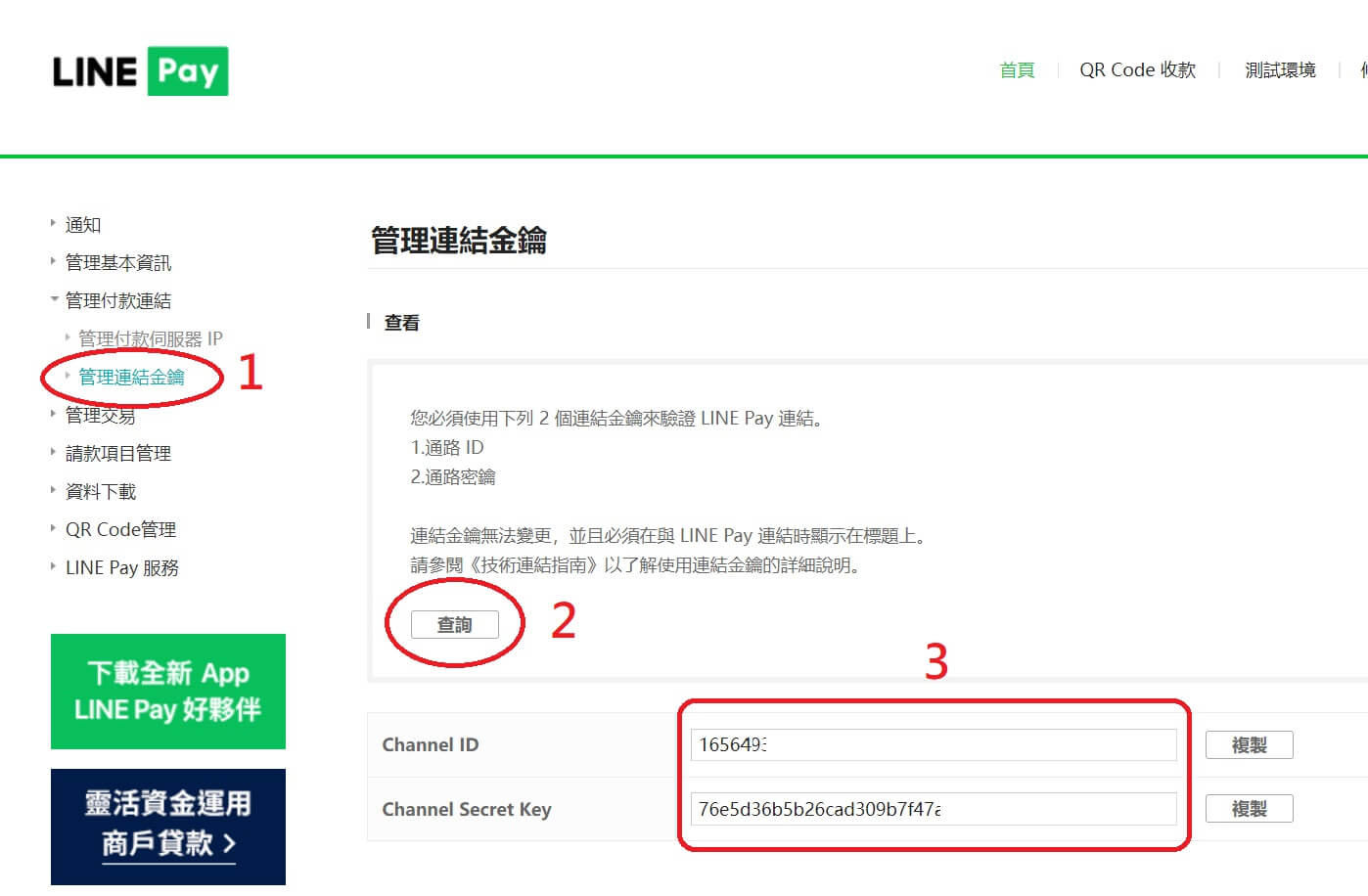This screenshot has height=896, width=1368.
Task: Open 資料下載 in sidebar
Action: [100, 492]
